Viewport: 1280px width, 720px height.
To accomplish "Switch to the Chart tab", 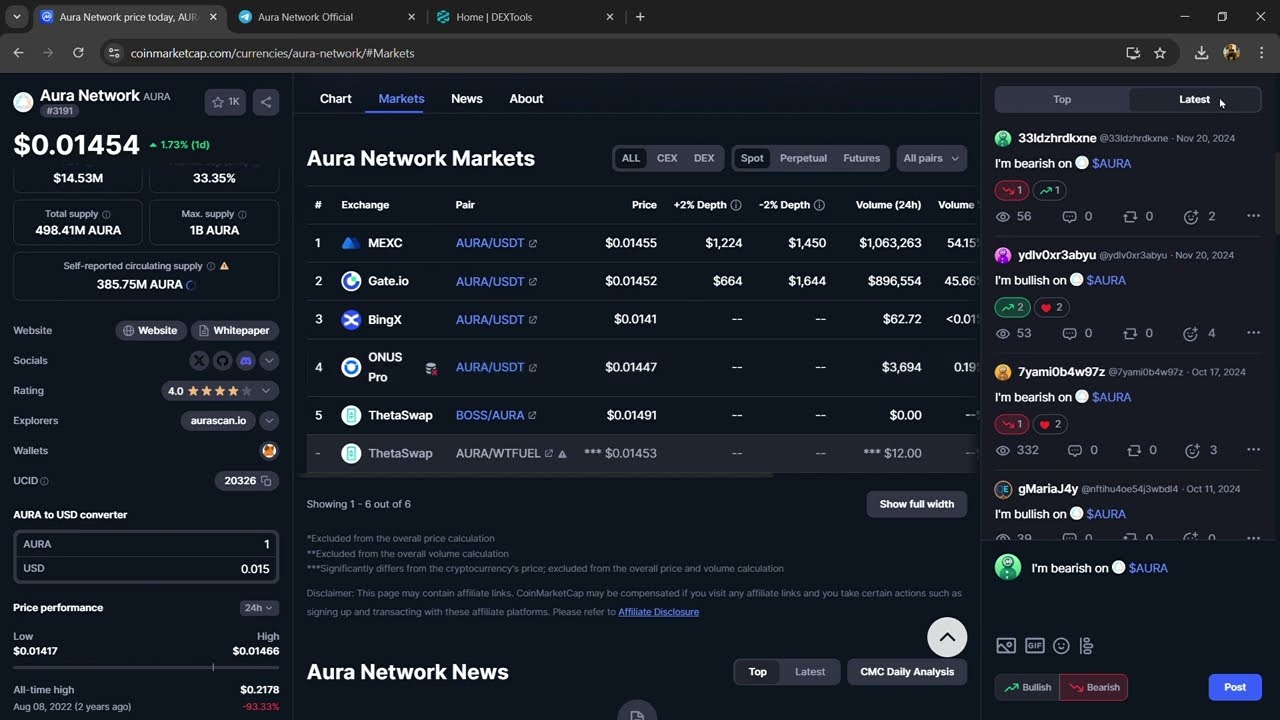I will tap(335, 99).
